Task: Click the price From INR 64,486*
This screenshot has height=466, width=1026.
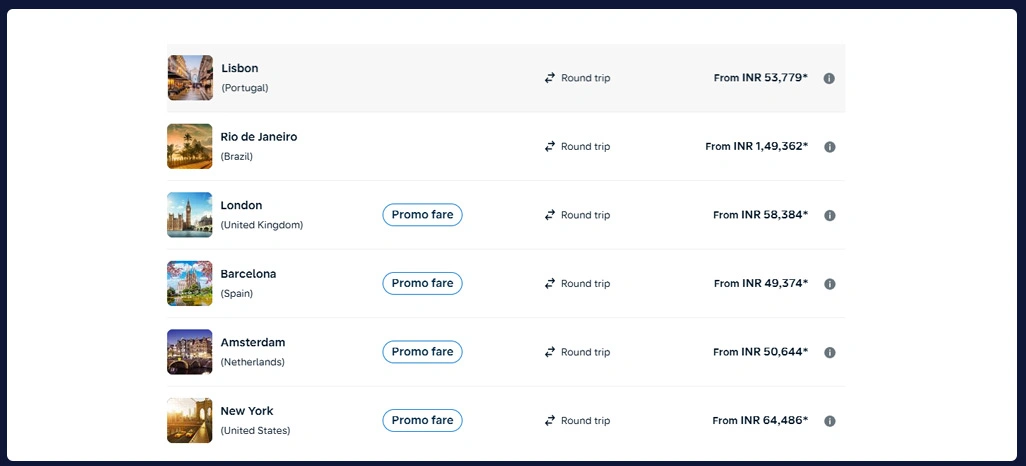Action: (760, 420)
